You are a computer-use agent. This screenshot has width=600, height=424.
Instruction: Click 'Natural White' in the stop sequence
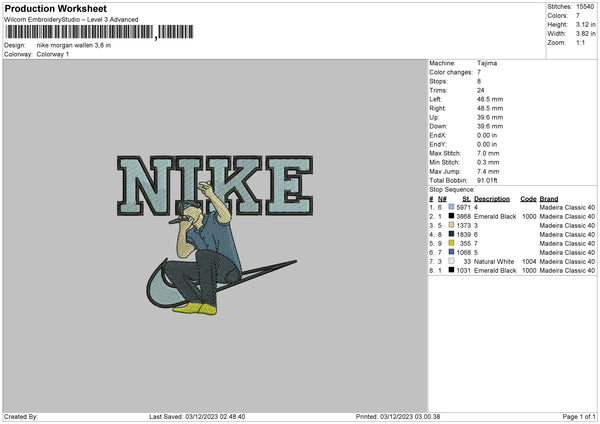tap(494, 261)
